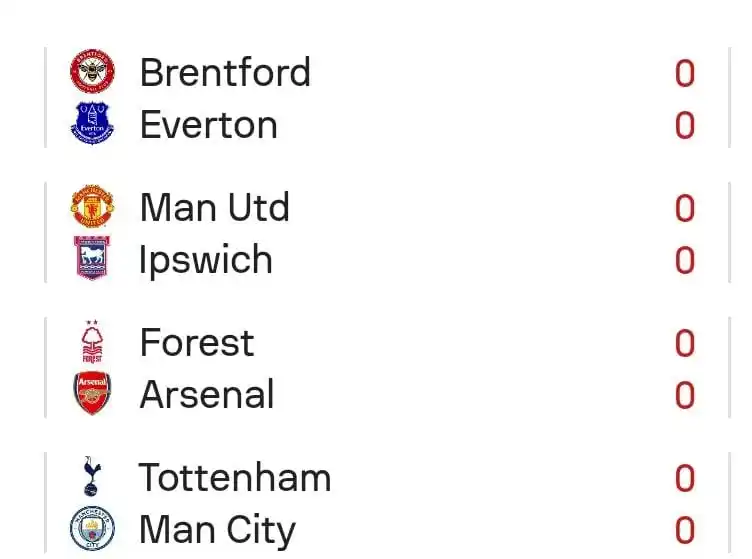Image resolution: width=752 pixels, height=559 pixels.
Task: Click Tottenham's score of 0
Action: click(684, 478)
